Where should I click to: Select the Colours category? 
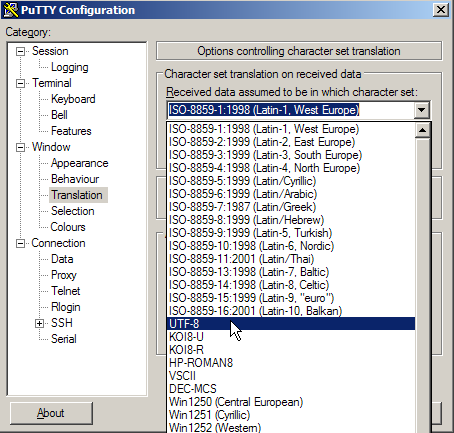click(68, 227)
